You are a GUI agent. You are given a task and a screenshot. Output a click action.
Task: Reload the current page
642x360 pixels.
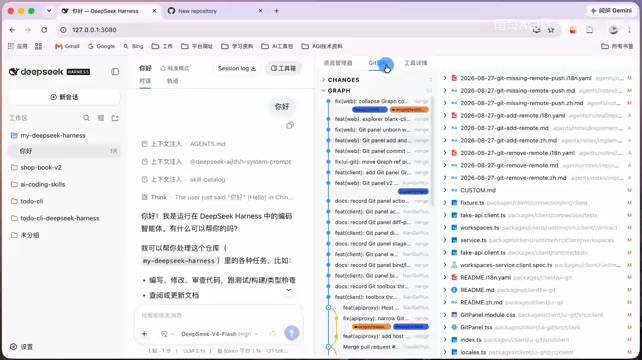click(44, 30)
